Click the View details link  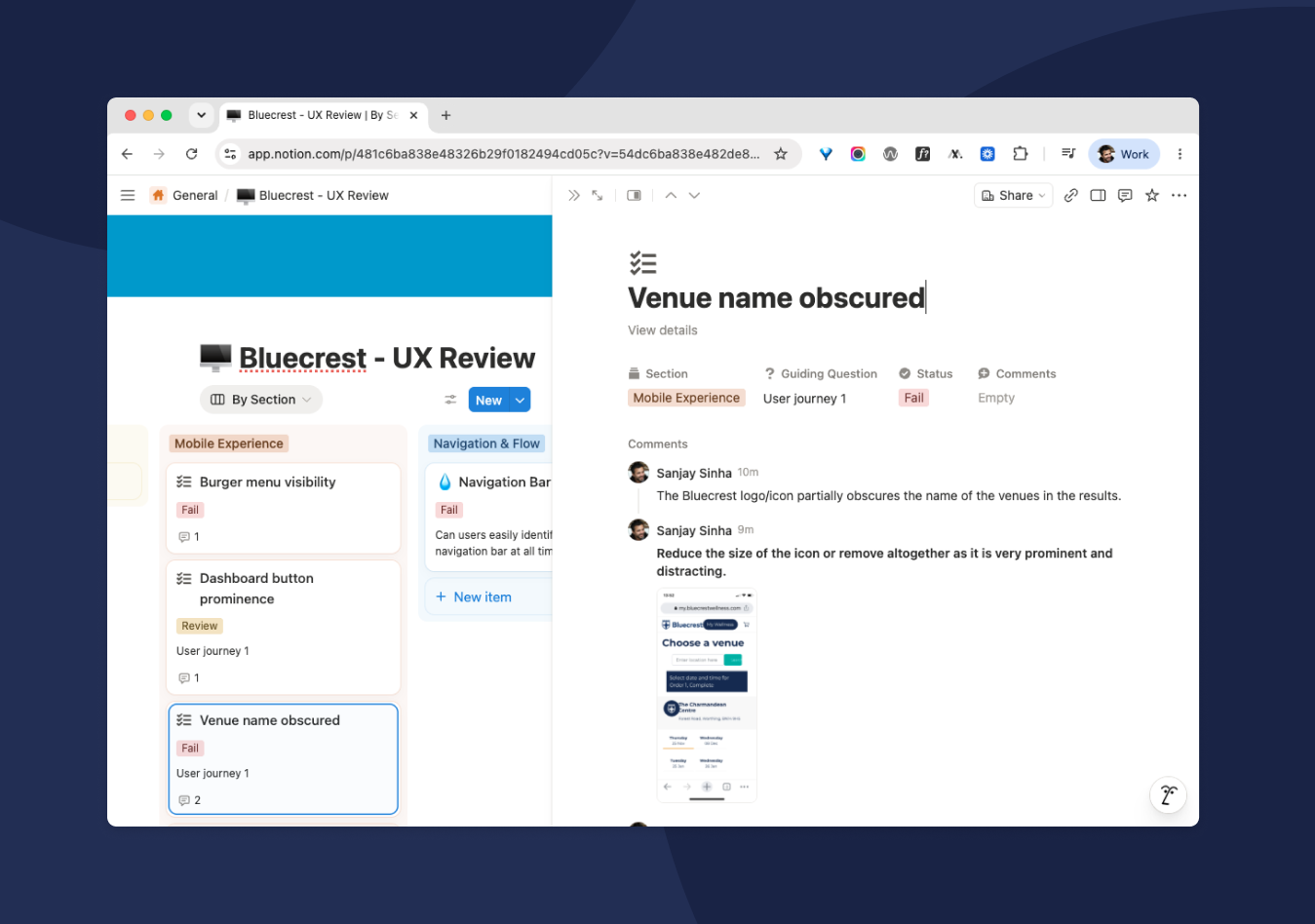pos(663,330)
